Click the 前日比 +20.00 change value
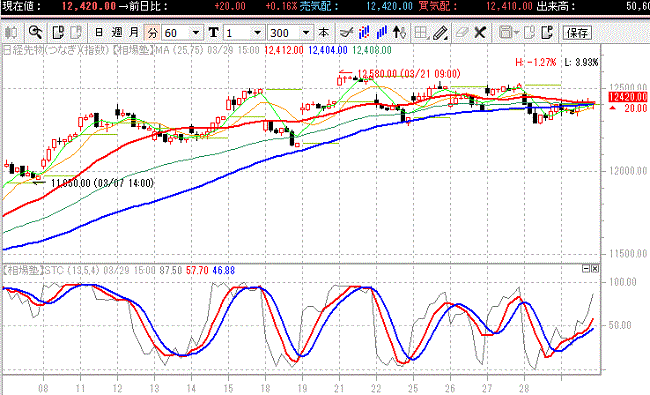This screenshot has height=395, width=650. click(230, 6)
